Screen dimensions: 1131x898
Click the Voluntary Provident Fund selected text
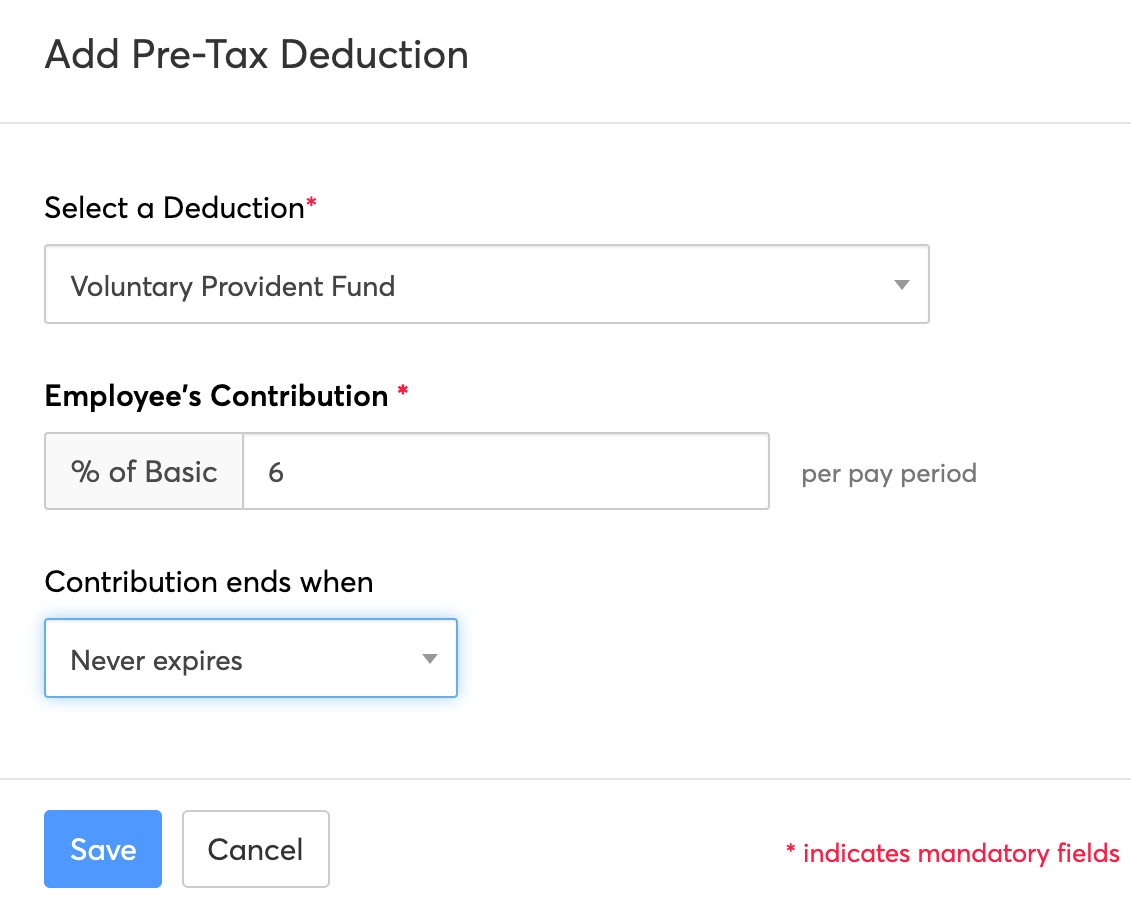(233, 286)
